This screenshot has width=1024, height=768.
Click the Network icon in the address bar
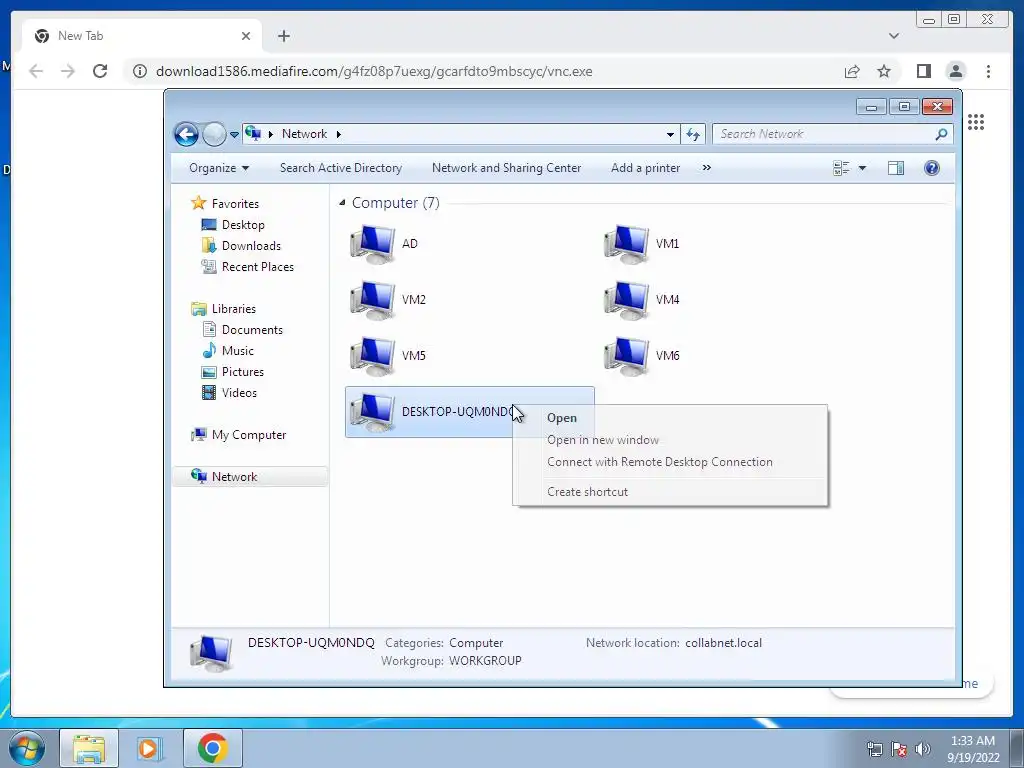pyautogui.click(x=253, y=134)
